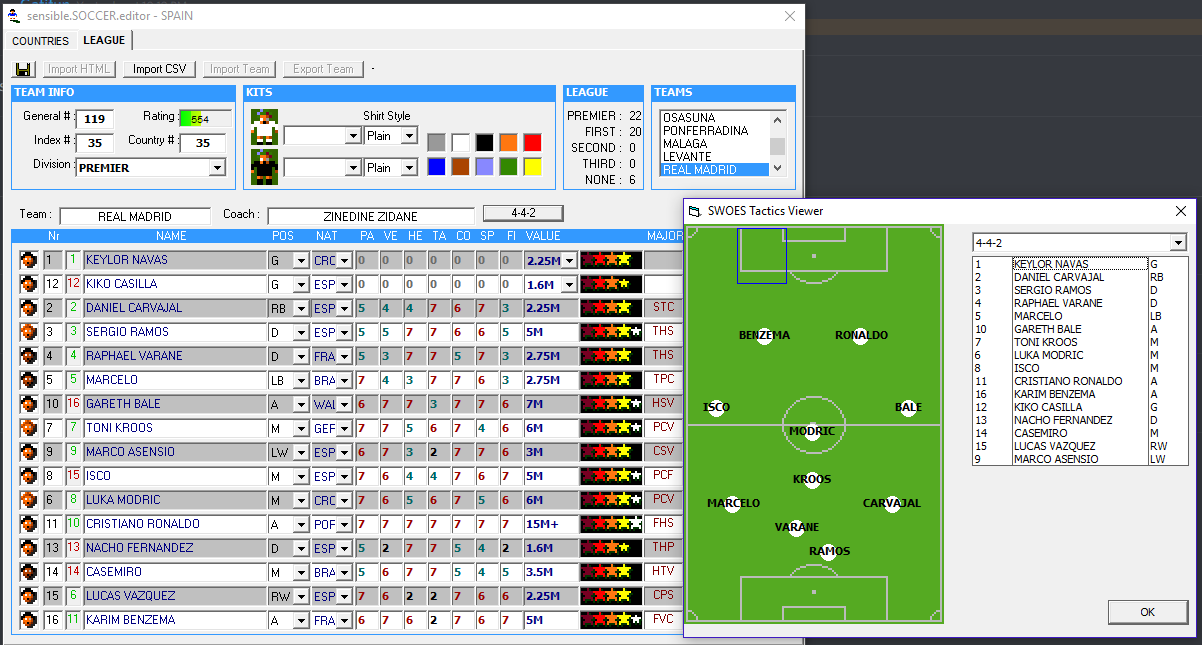1202x645 pixels.
Task: Expand the first kit Shirt Style dropdown
Action: click(409, 136)
